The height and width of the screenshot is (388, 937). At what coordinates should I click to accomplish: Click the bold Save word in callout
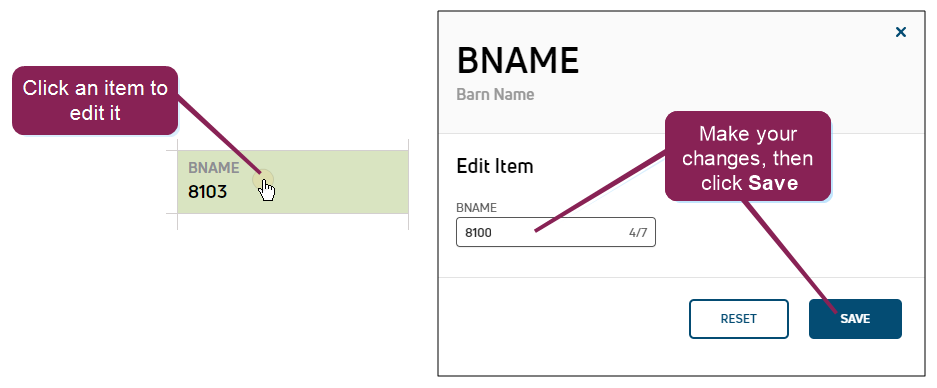773,183
